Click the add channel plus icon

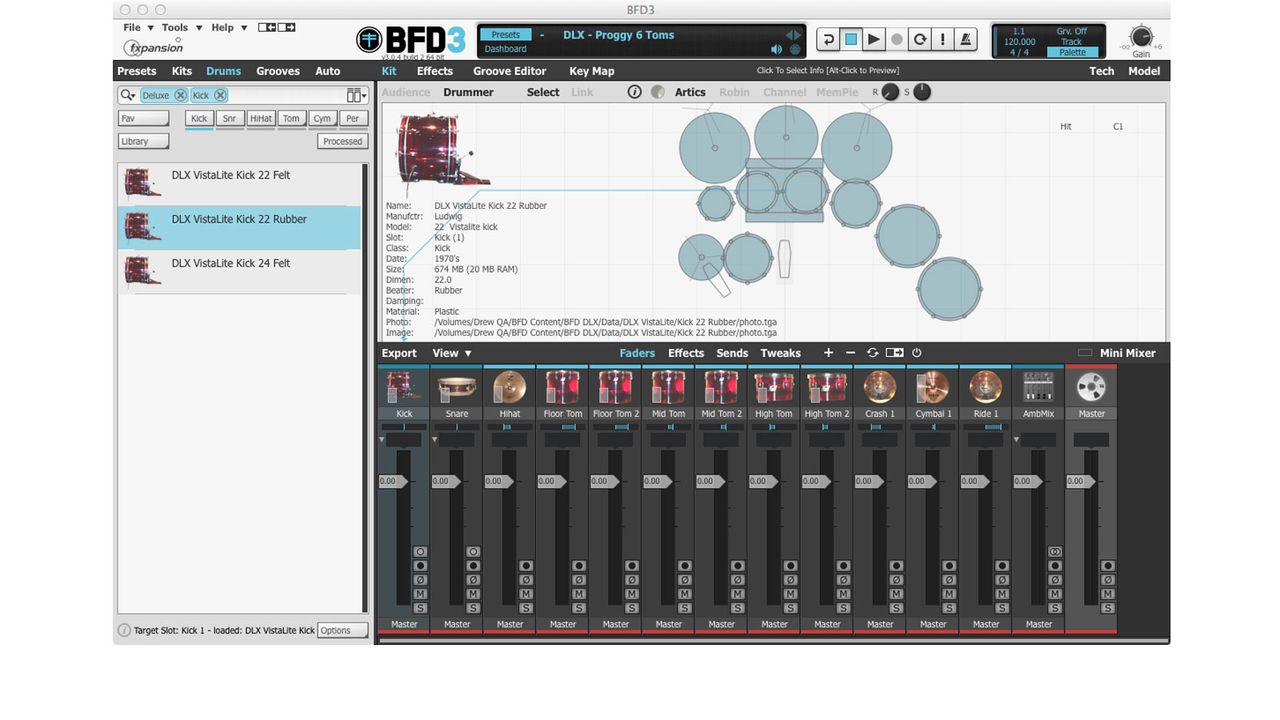(x=828, y=353)
